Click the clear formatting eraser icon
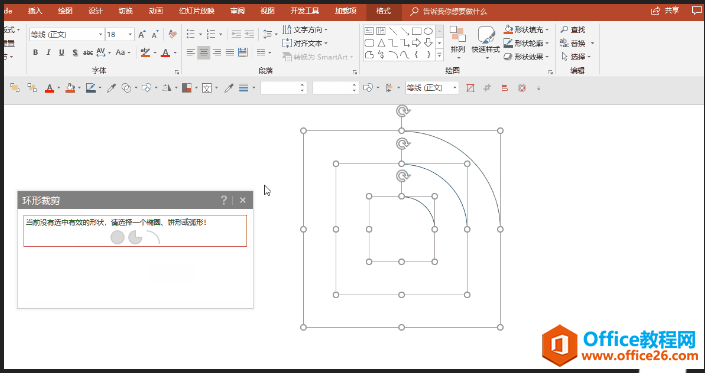 click(173, 34)
